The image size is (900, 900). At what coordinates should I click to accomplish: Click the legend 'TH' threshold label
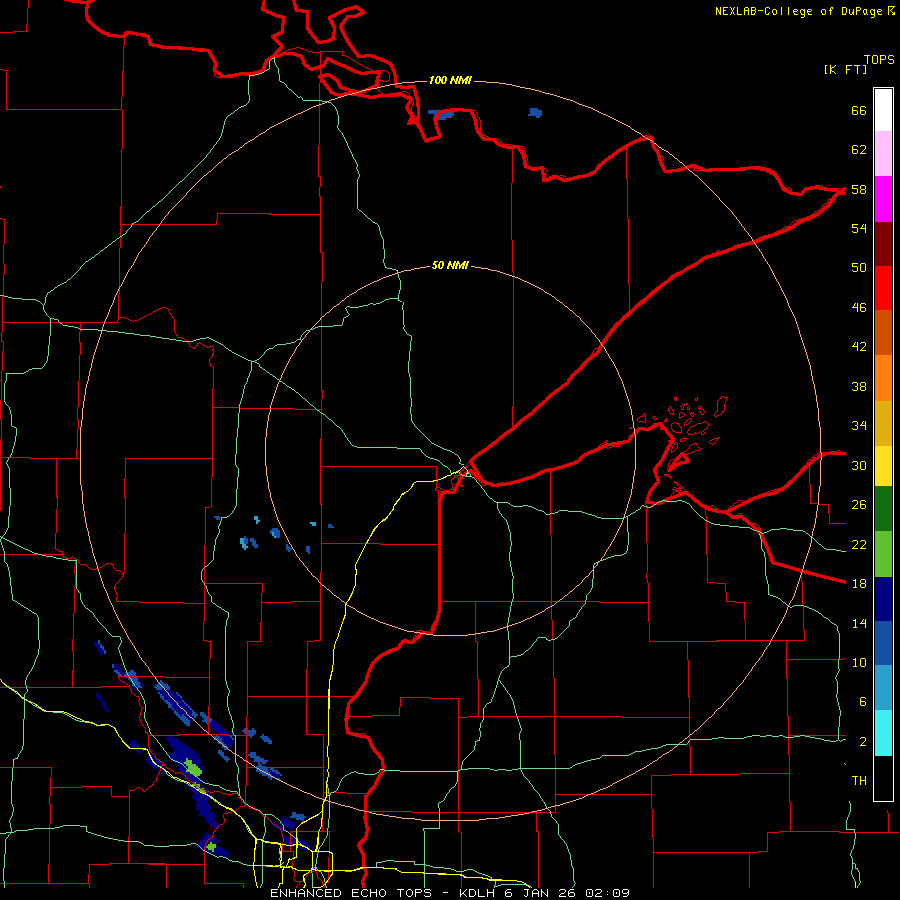[859, 781]
